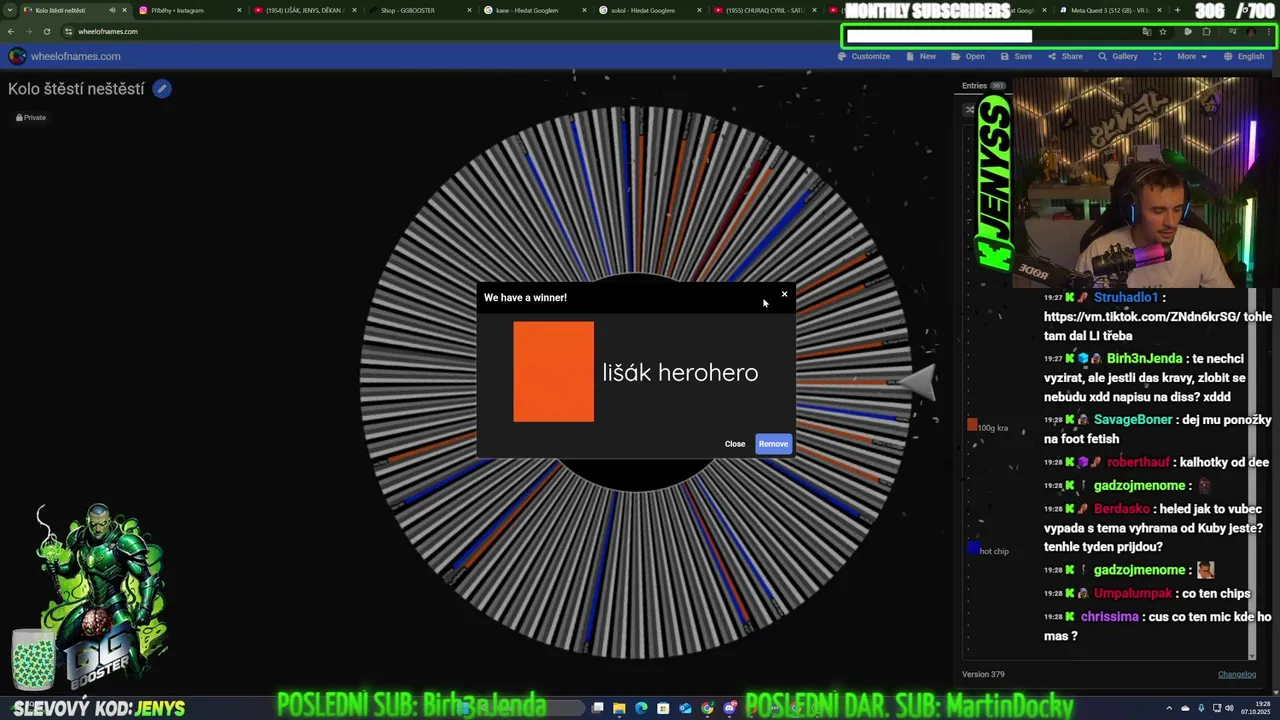Go back in the browser
Viewport: 1280px width, 720px height.
(11, 31)
